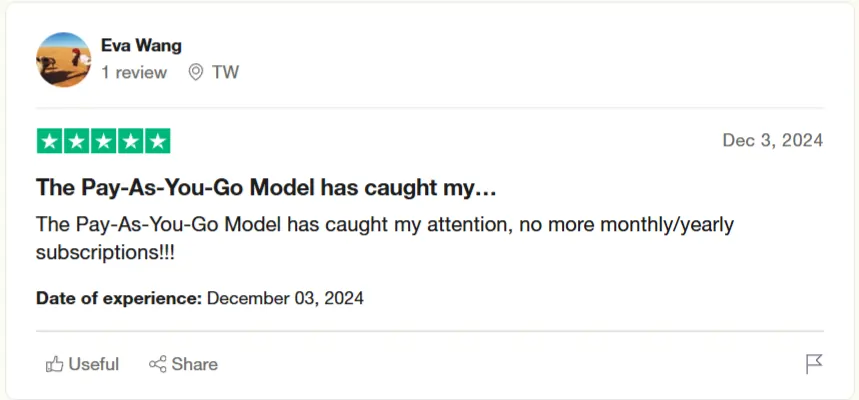Viewport: 859px width, 400px height.
Task: Click the location pin icon
Action: 196,72
